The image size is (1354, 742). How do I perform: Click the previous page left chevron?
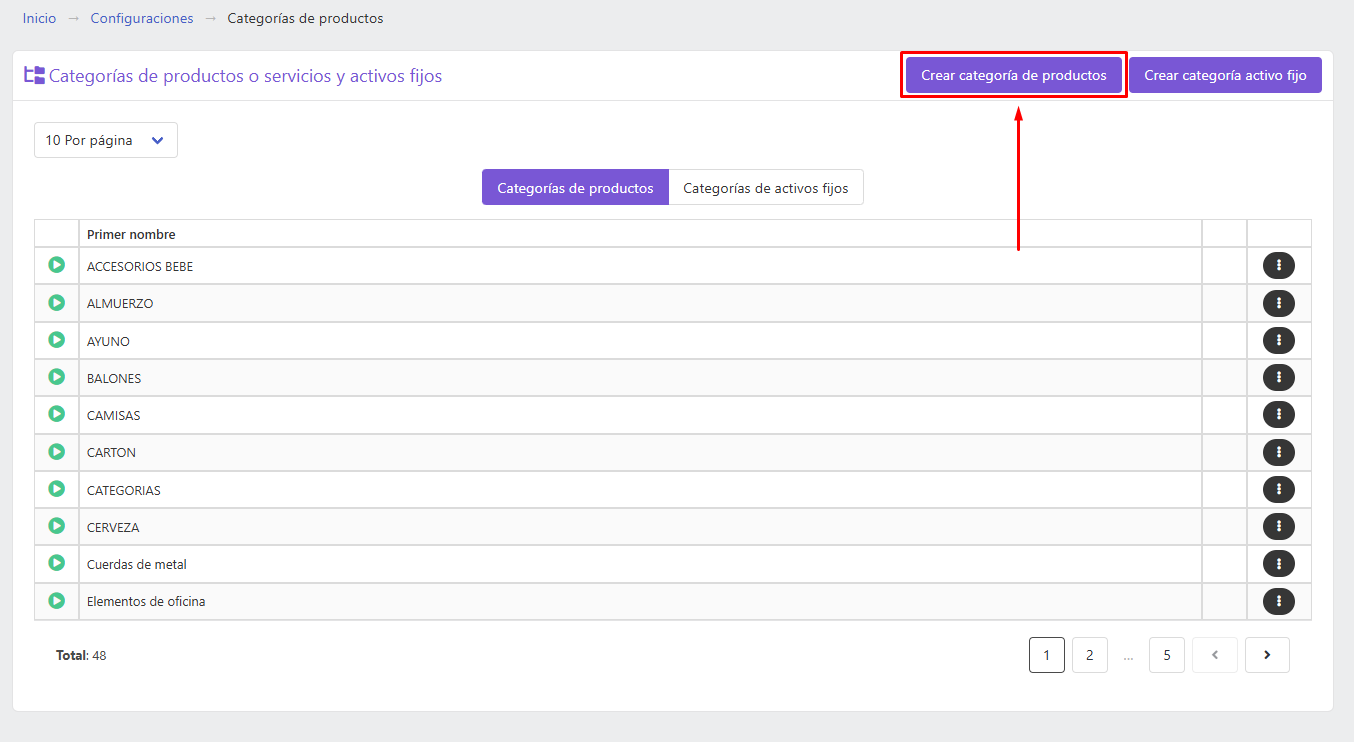click(1215, 655)
